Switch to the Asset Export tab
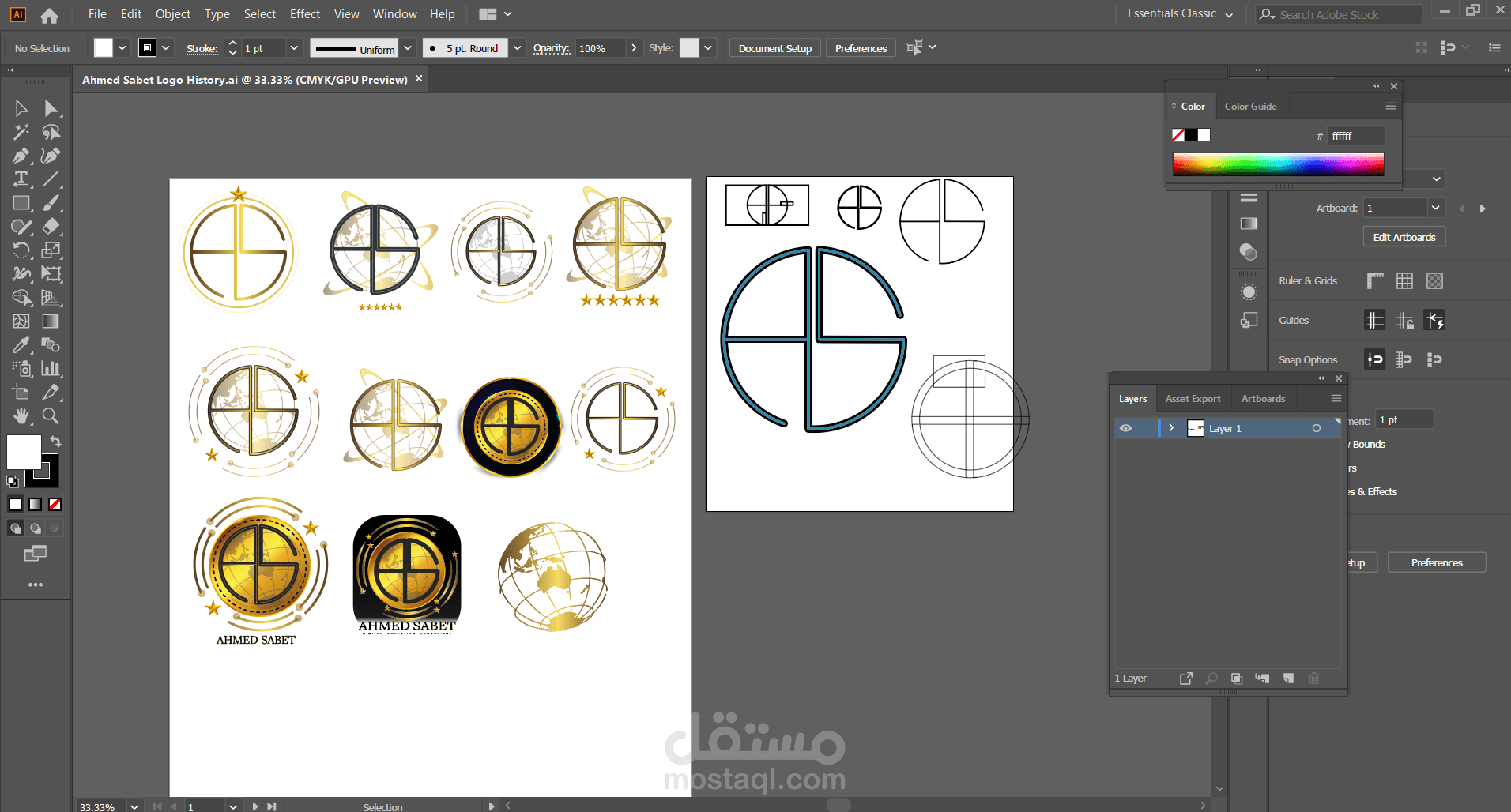The width and height of the screenshot is (1511, 812). [x=1193, y=399]
